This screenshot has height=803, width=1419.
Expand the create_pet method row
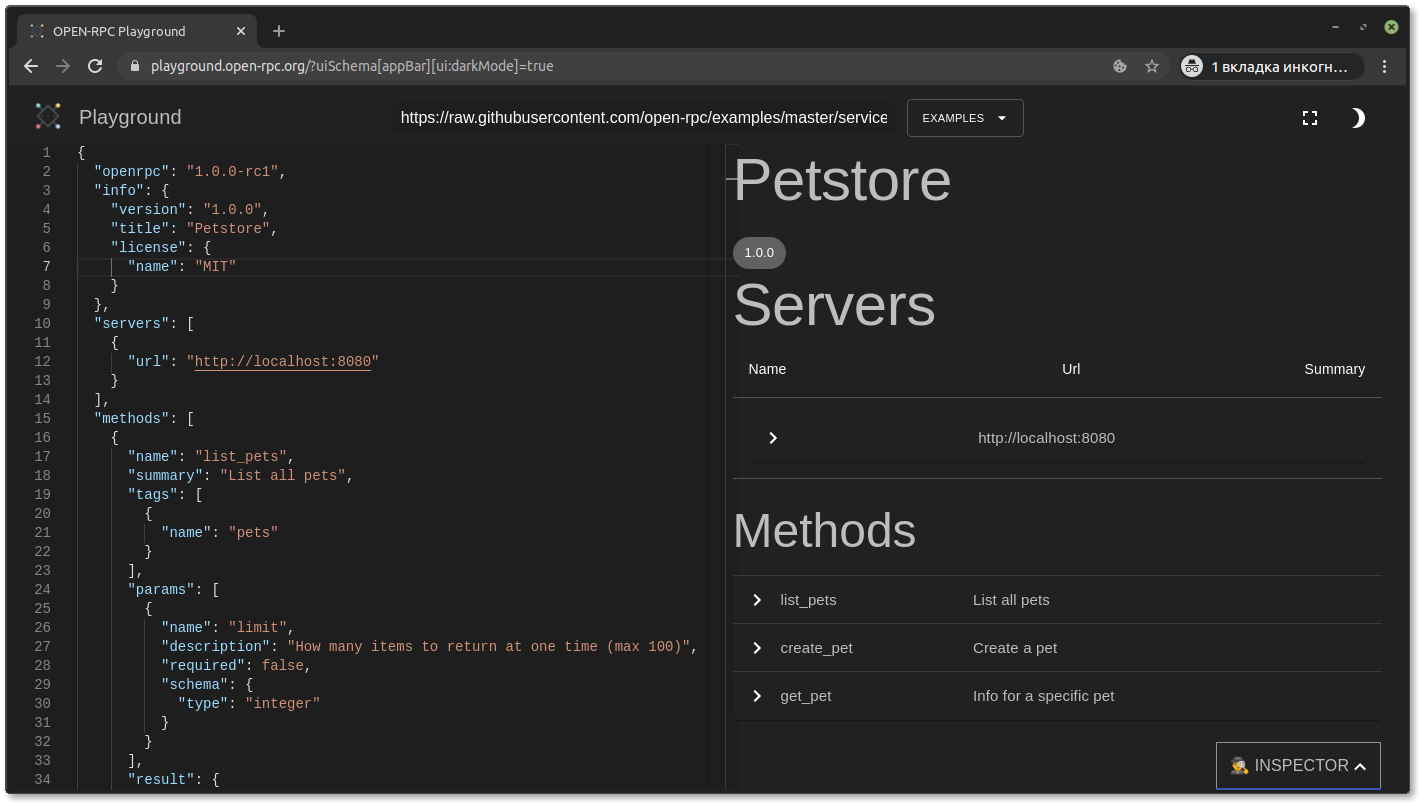(x=757, y=648)
